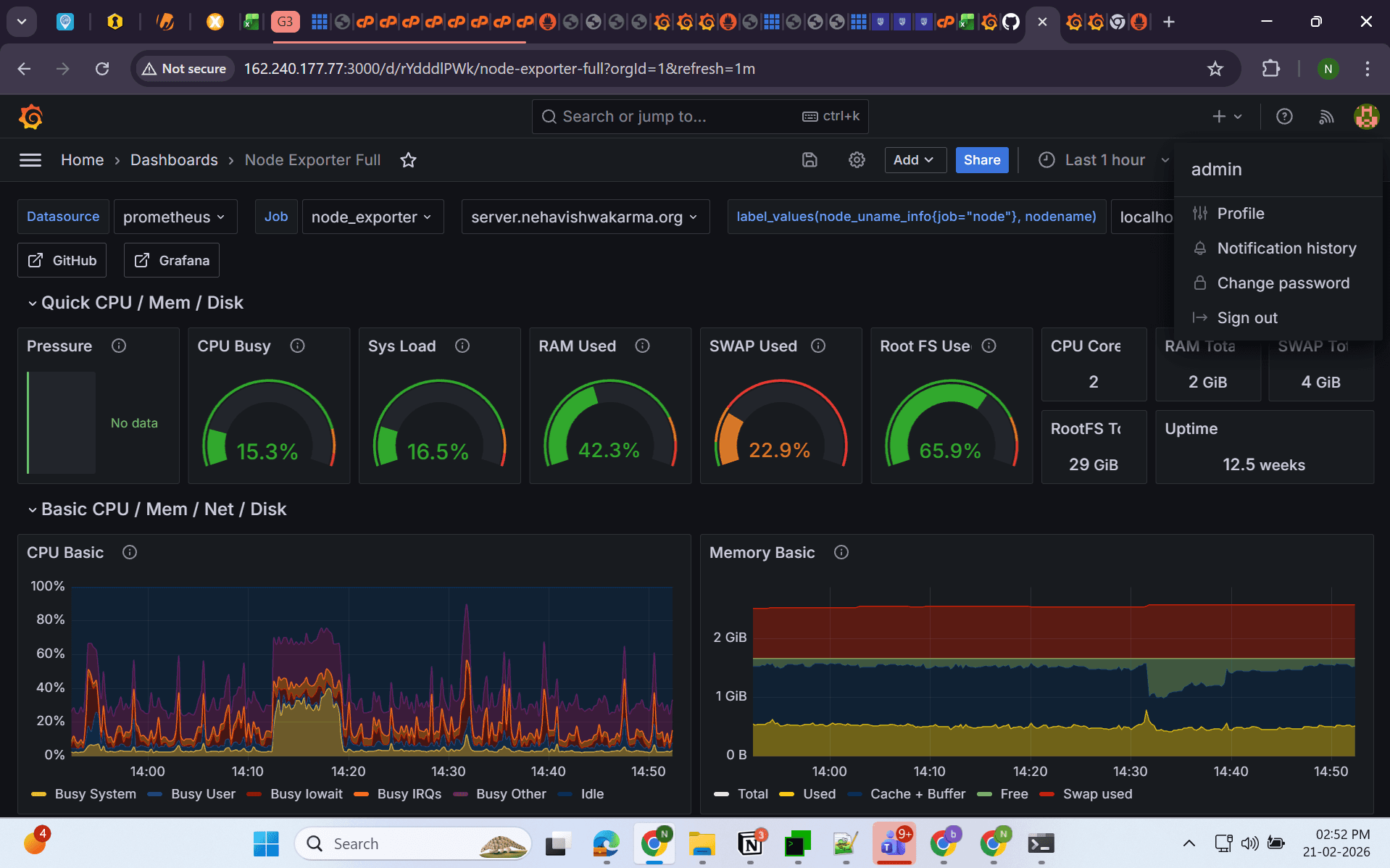Toggle Swap used series in legend
The image size is (1390, 868).
pos(1096,794)
